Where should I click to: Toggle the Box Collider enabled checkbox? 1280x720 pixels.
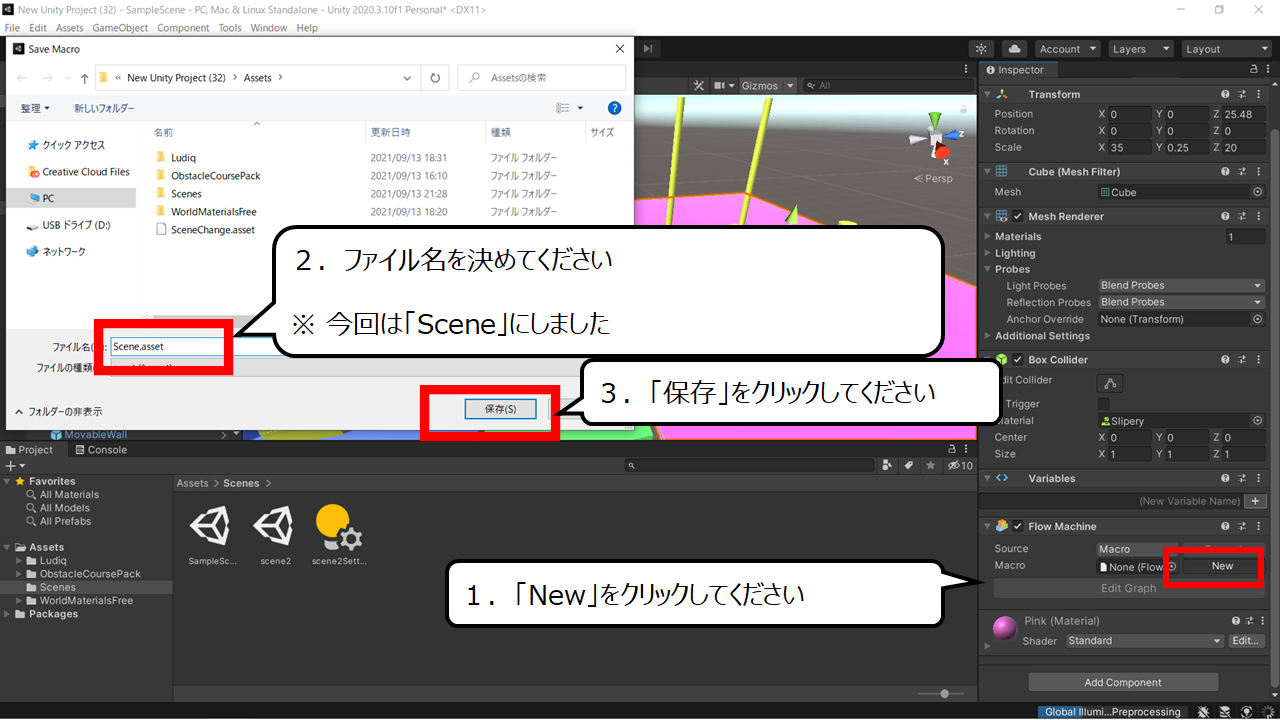point(1018,360)
